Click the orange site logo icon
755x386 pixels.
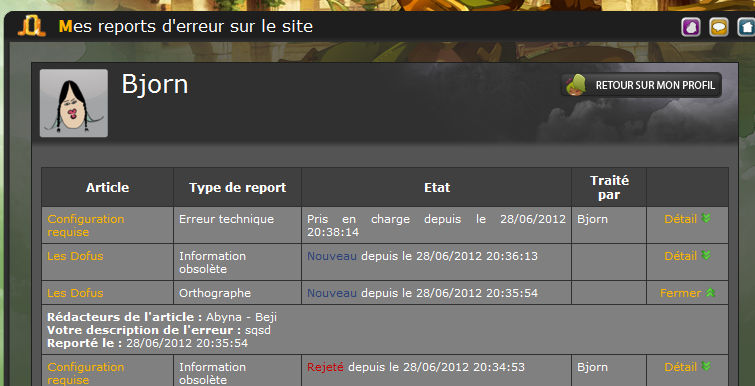[32, 26]
